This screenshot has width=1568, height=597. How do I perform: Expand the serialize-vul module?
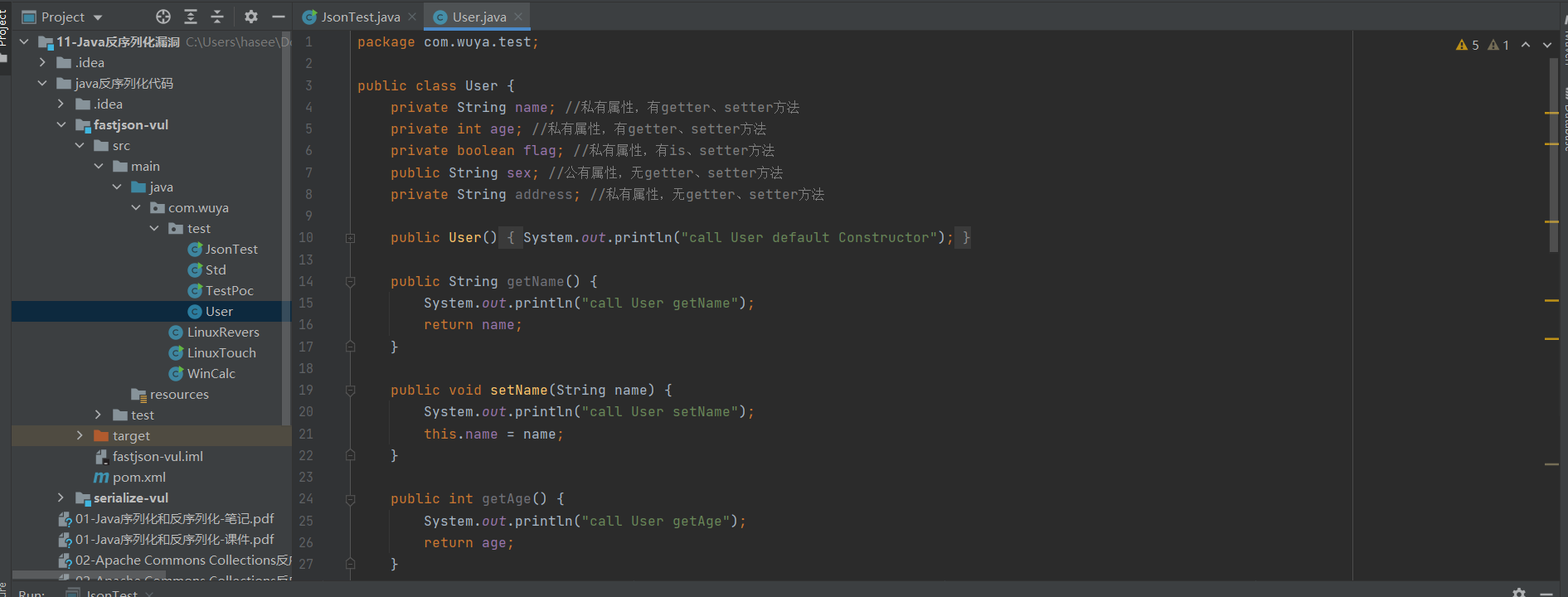coord(61,498)
